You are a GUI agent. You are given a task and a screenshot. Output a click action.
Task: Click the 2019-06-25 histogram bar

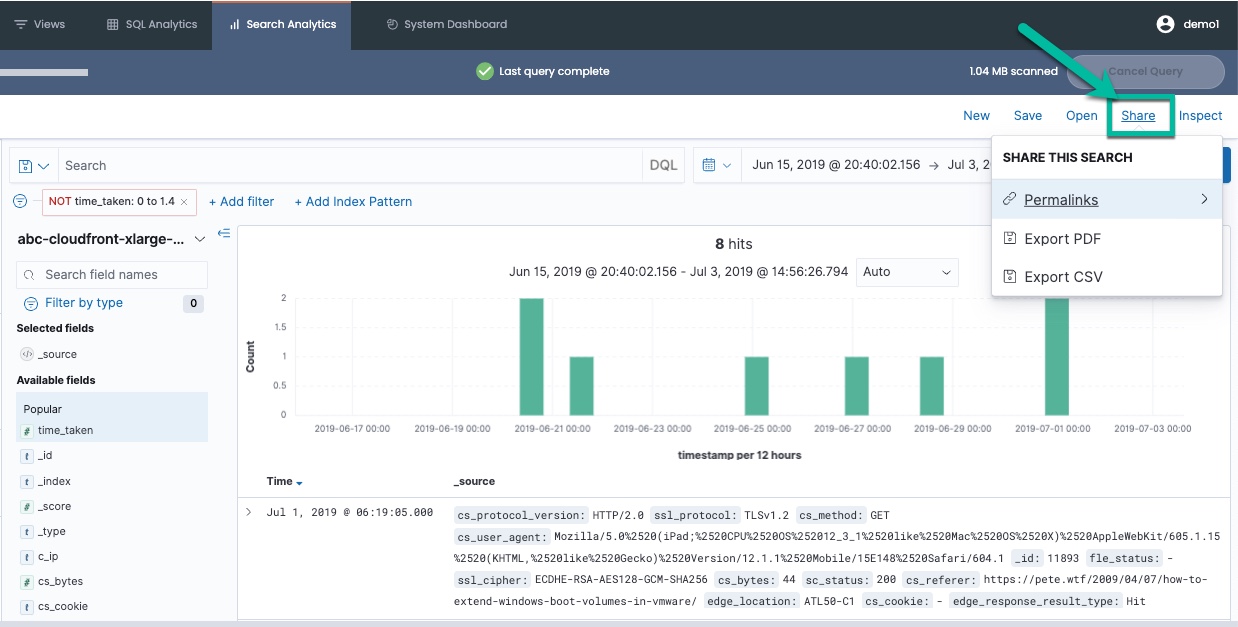tap(757, 385)
